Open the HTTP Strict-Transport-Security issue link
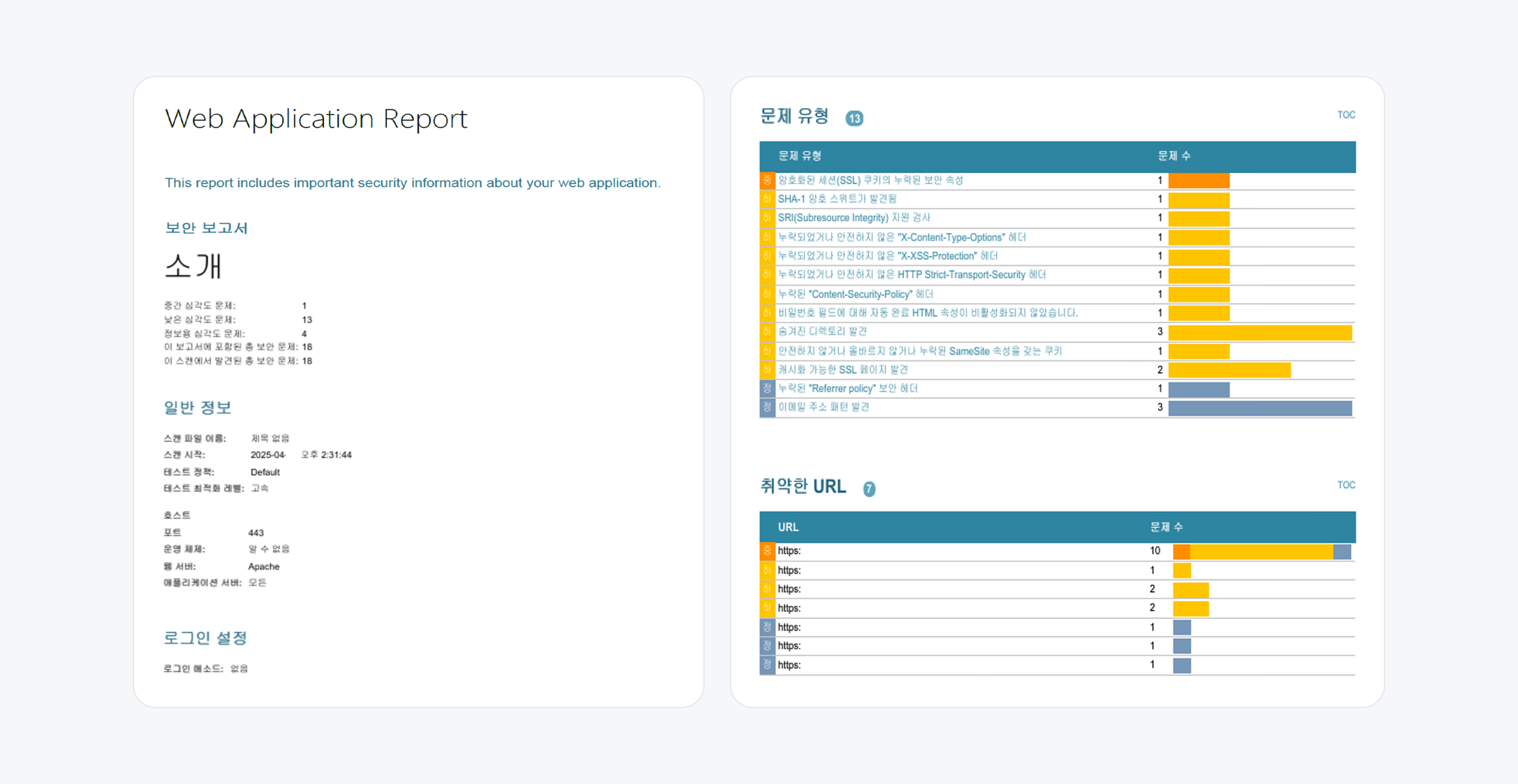The image size is (1518, 784). (x=911, y=274)
